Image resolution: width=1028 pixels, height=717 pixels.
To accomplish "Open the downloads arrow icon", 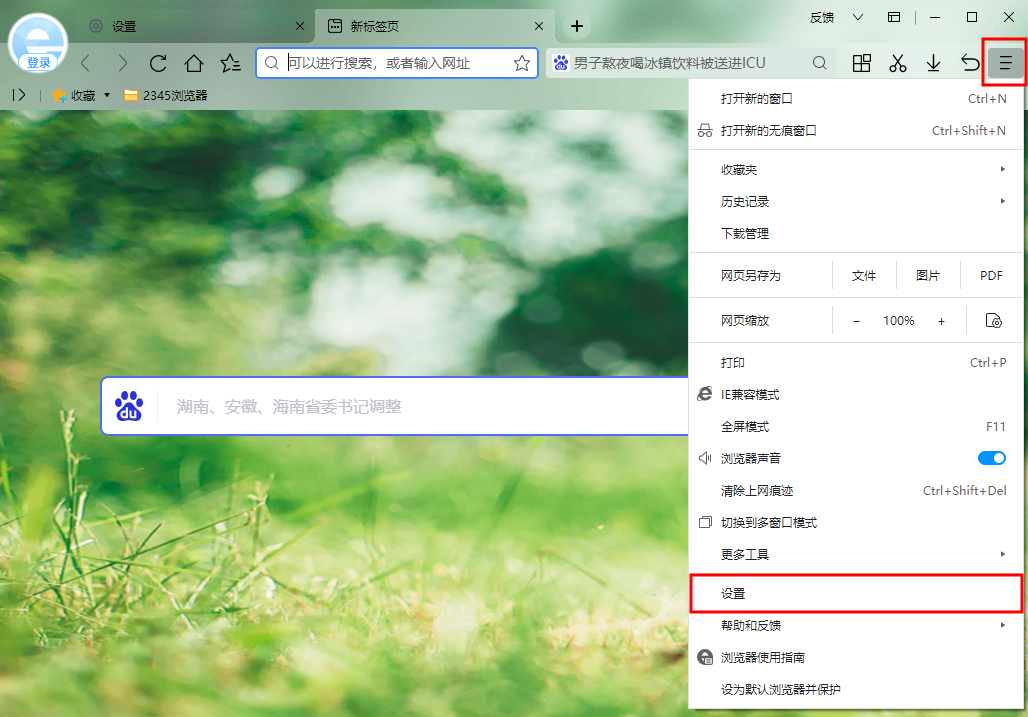I will click(x=933, y=63).
